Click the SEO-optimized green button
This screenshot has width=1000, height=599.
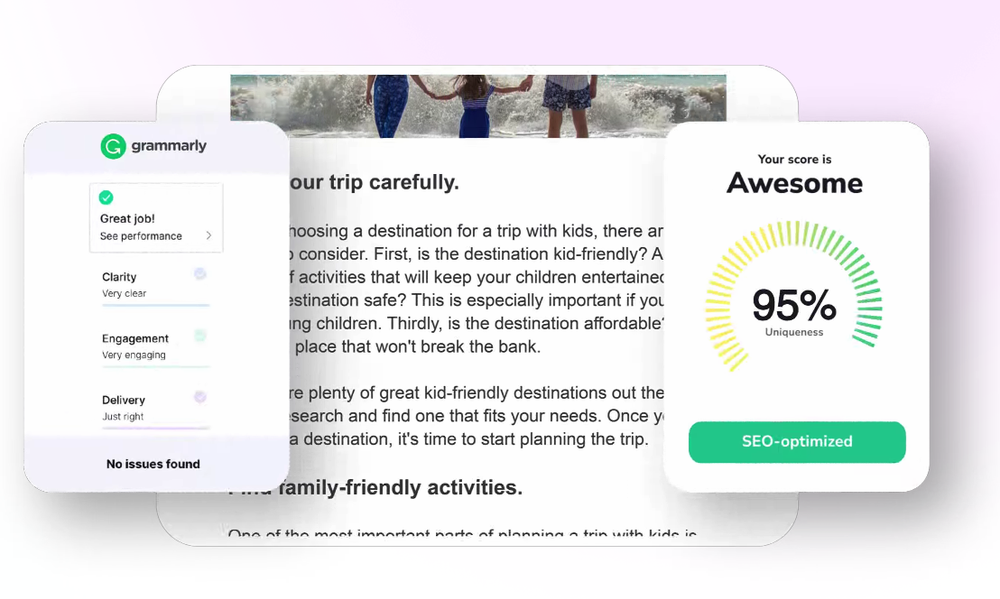[797, 442]
